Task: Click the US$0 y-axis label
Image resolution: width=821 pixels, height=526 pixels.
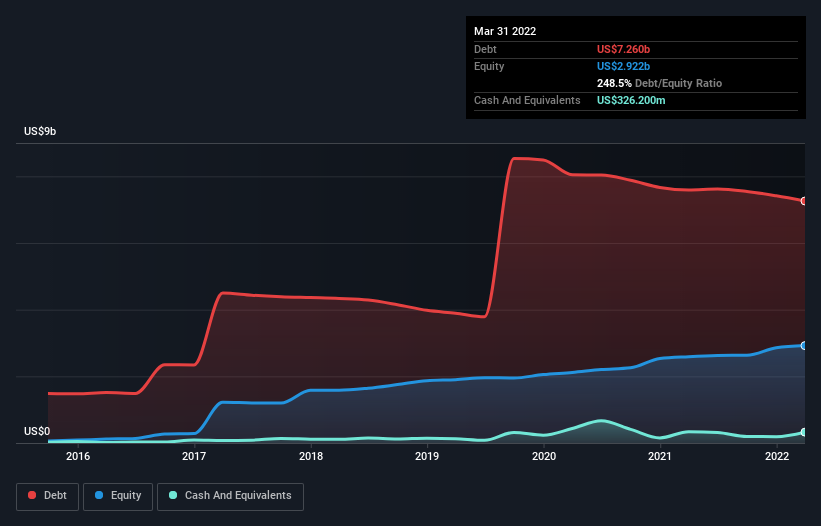Action: [x=37, y=431]
